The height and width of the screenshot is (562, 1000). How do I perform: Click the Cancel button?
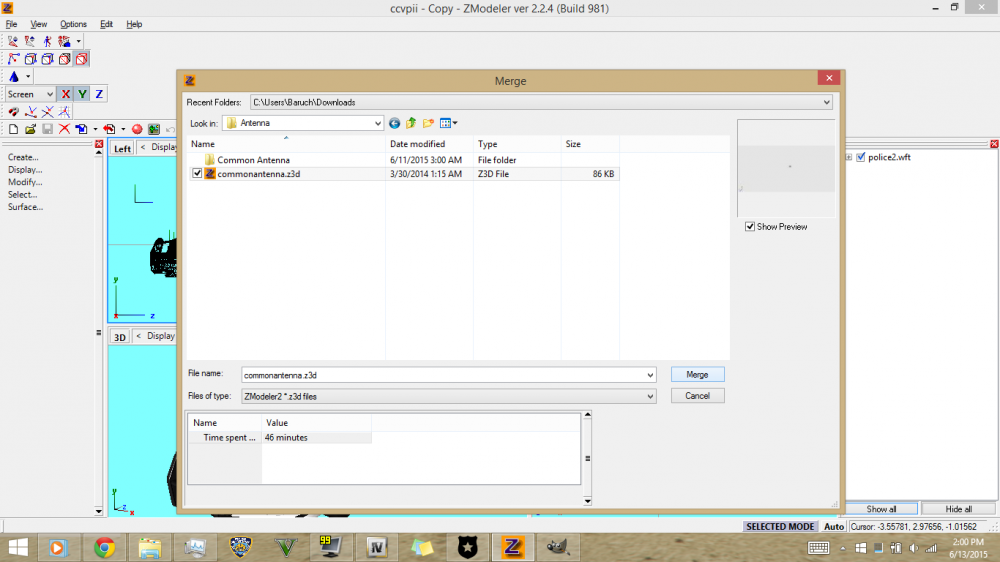click(697, 396)
